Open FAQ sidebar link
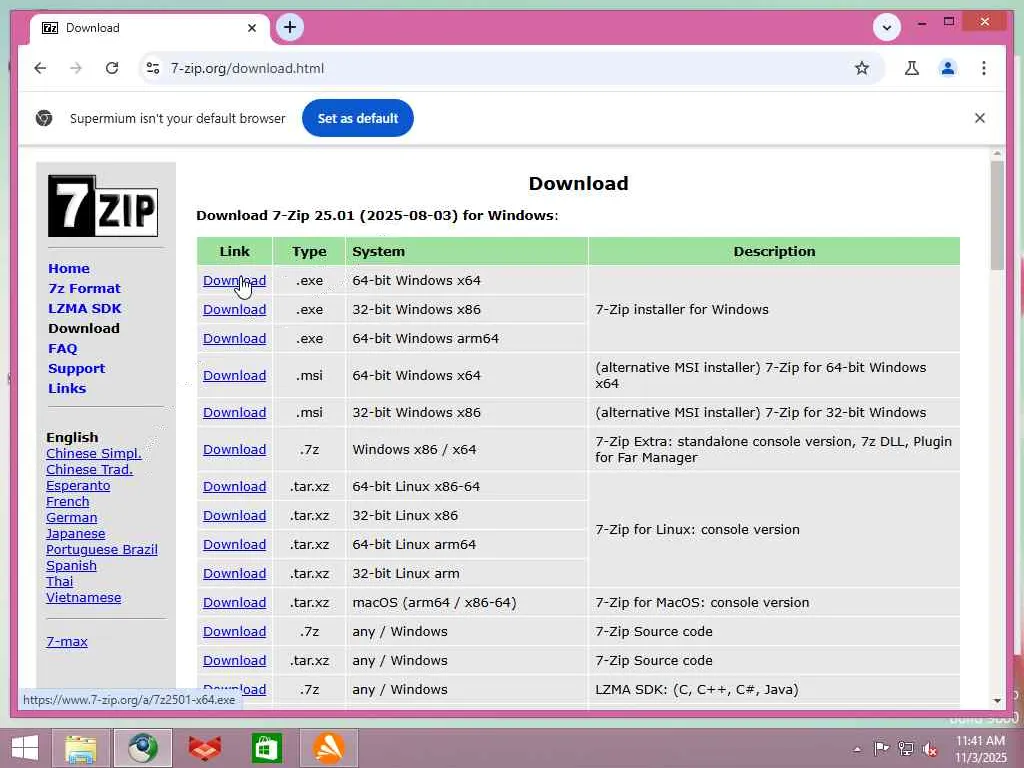This screenshot has width=1024, height=768. [x=63, y=348]
